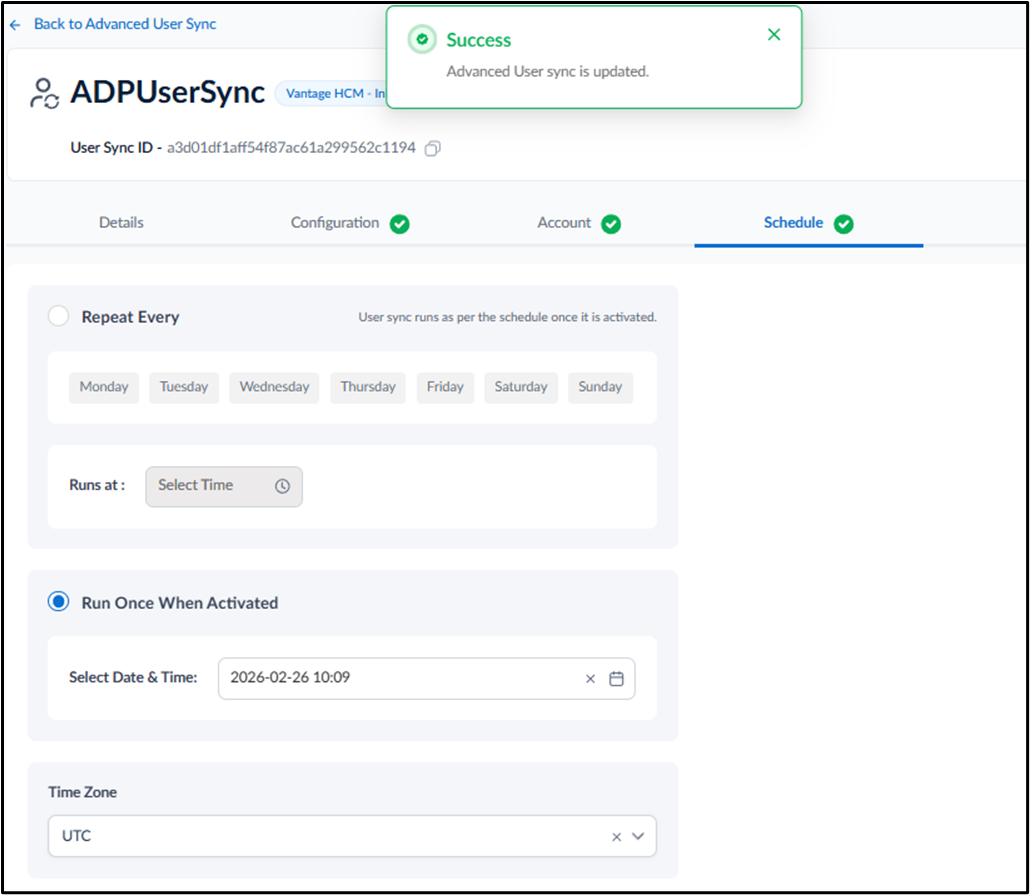The width and height of the screenshot is (1030, 895).
Task: Click the schedule activation hint text
Action: [x=507, y=317]
